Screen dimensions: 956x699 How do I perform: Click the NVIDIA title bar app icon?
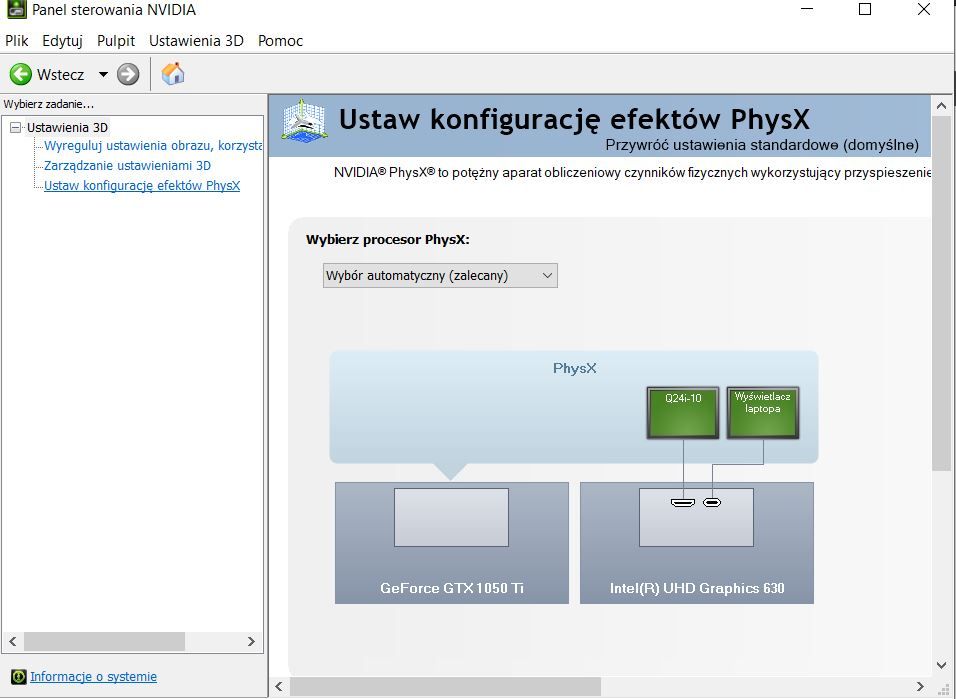tap(17, 9)
